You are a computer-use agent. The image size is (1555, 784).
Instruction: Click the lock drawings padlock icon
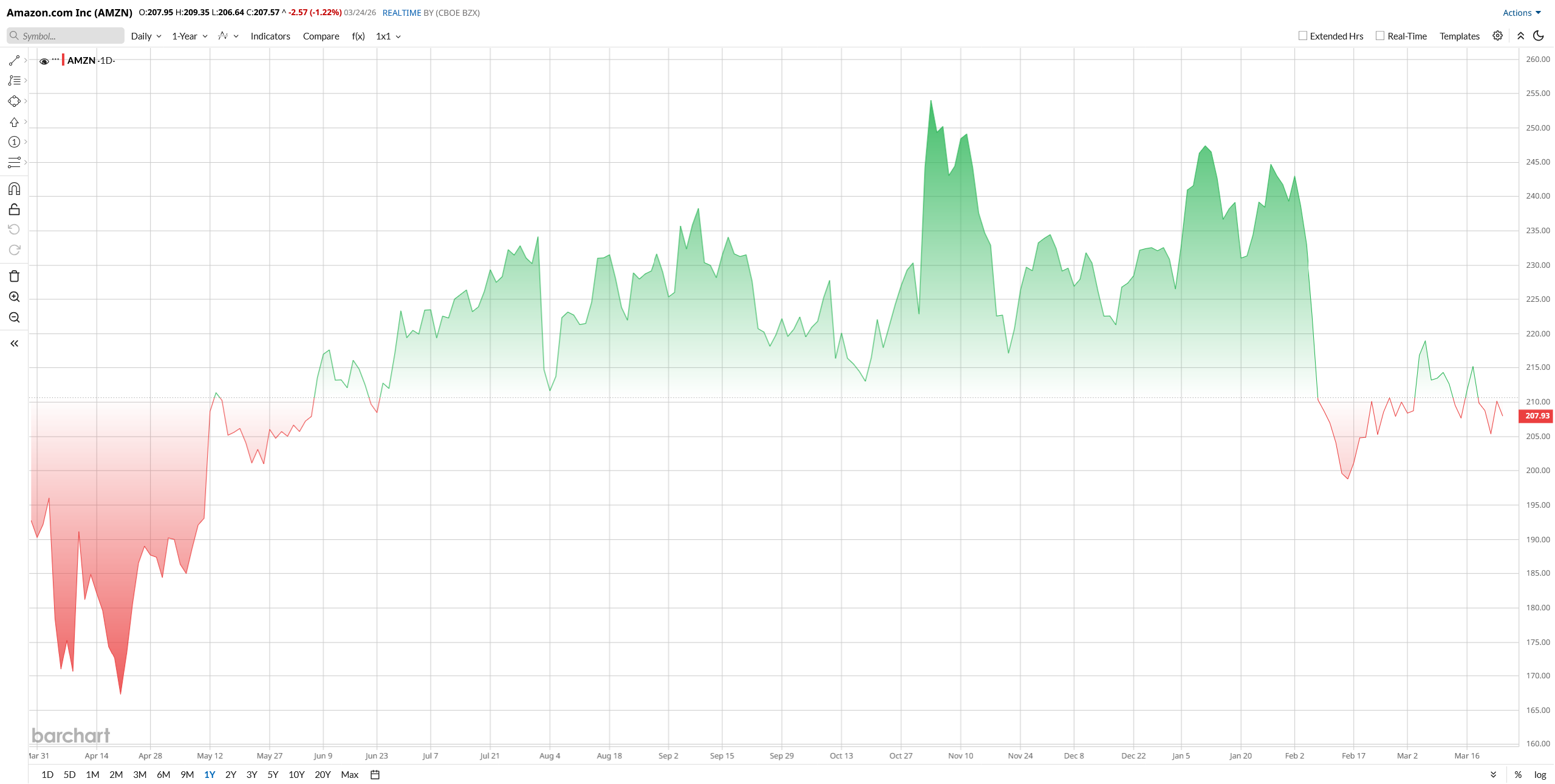tap(15, 210)
